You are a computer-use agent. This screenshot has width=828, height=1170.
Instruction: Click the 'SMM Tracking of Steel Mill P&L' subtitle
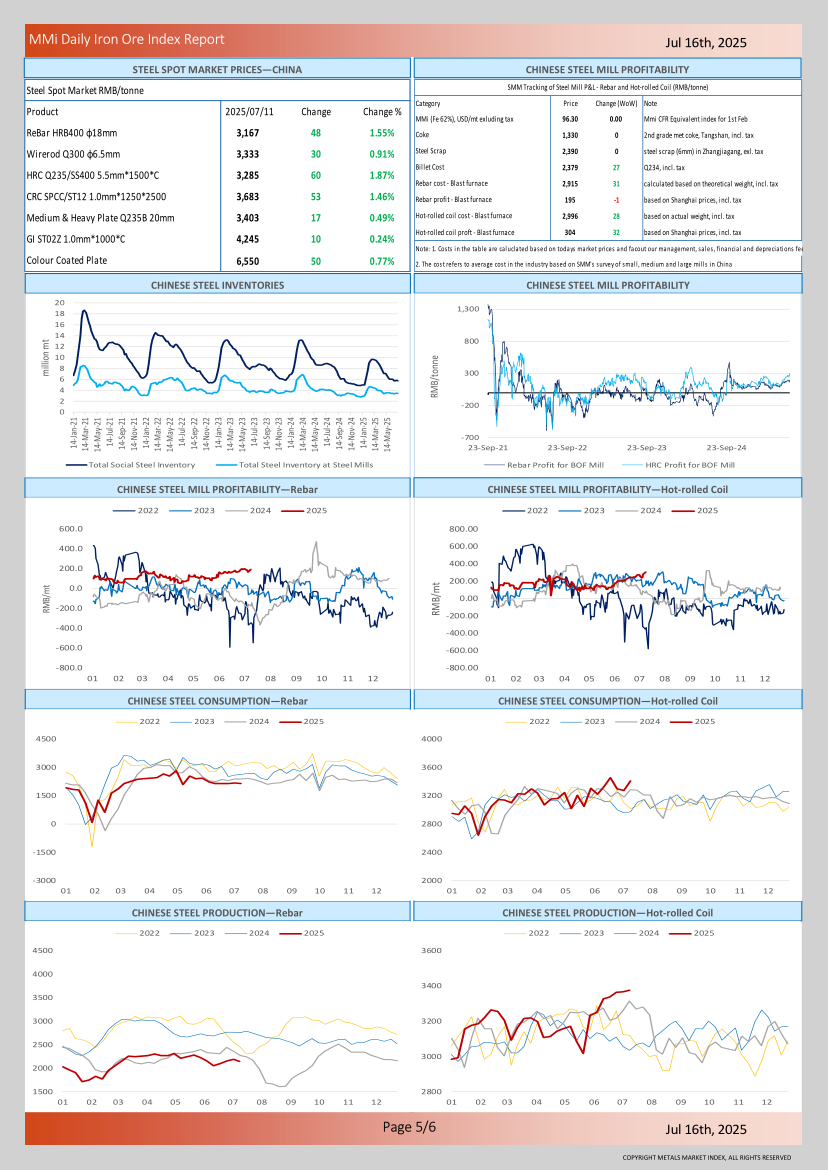point(607,87)
